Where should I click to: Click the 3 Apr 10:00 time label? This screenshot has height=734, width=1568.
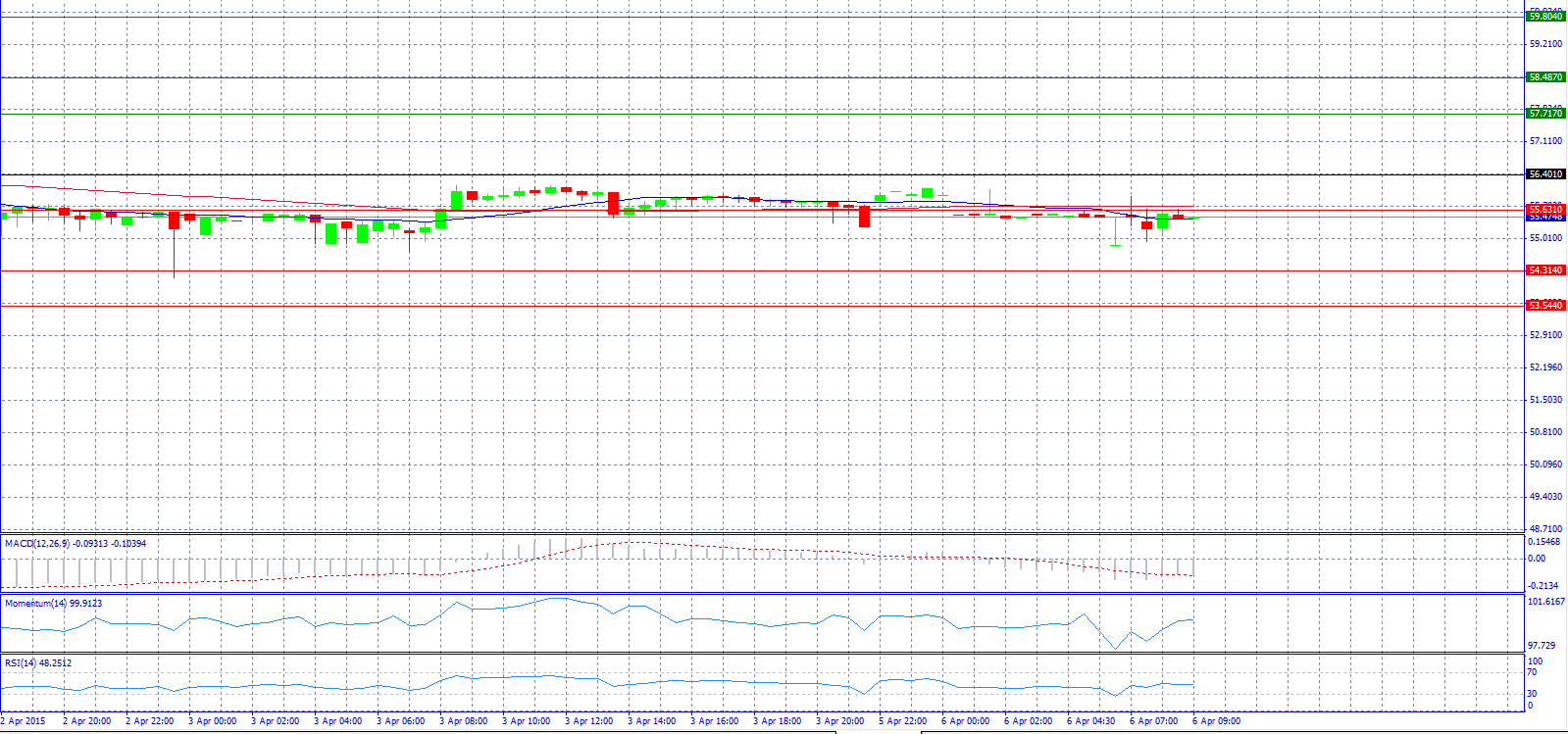click(x=527, y=721)
